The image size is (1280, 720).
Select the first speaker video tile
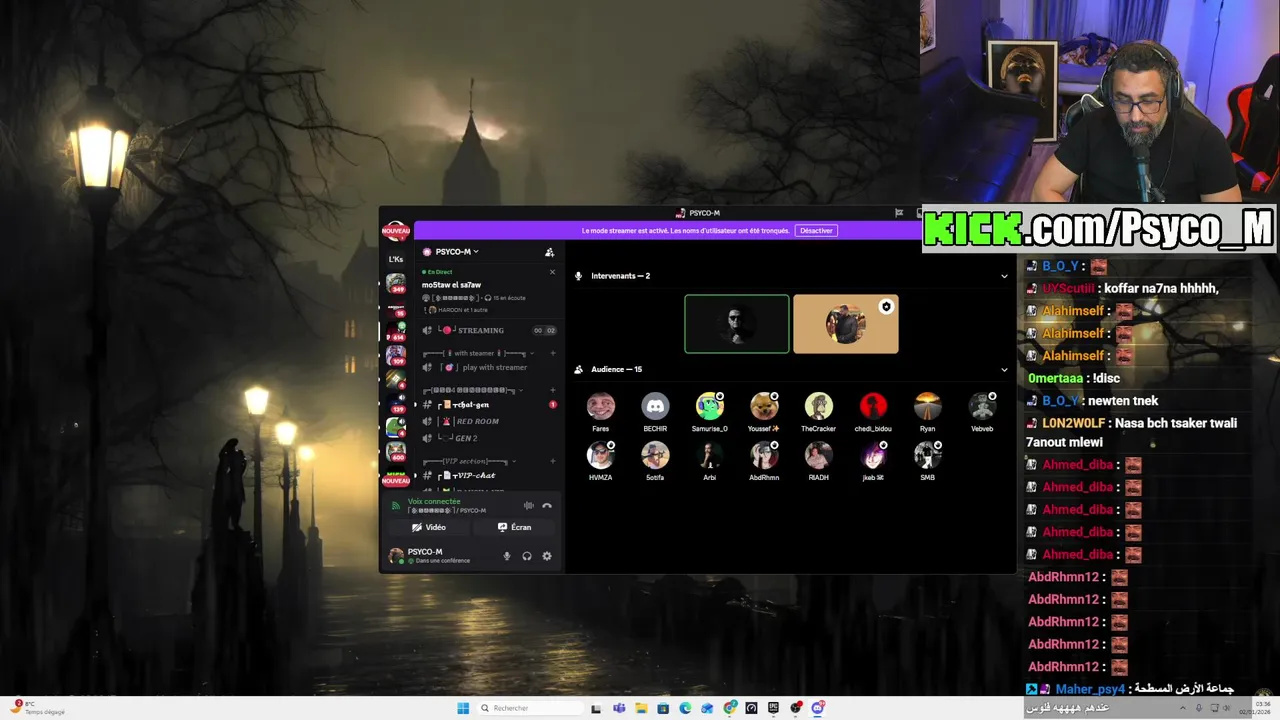click(x=737, y=324)
